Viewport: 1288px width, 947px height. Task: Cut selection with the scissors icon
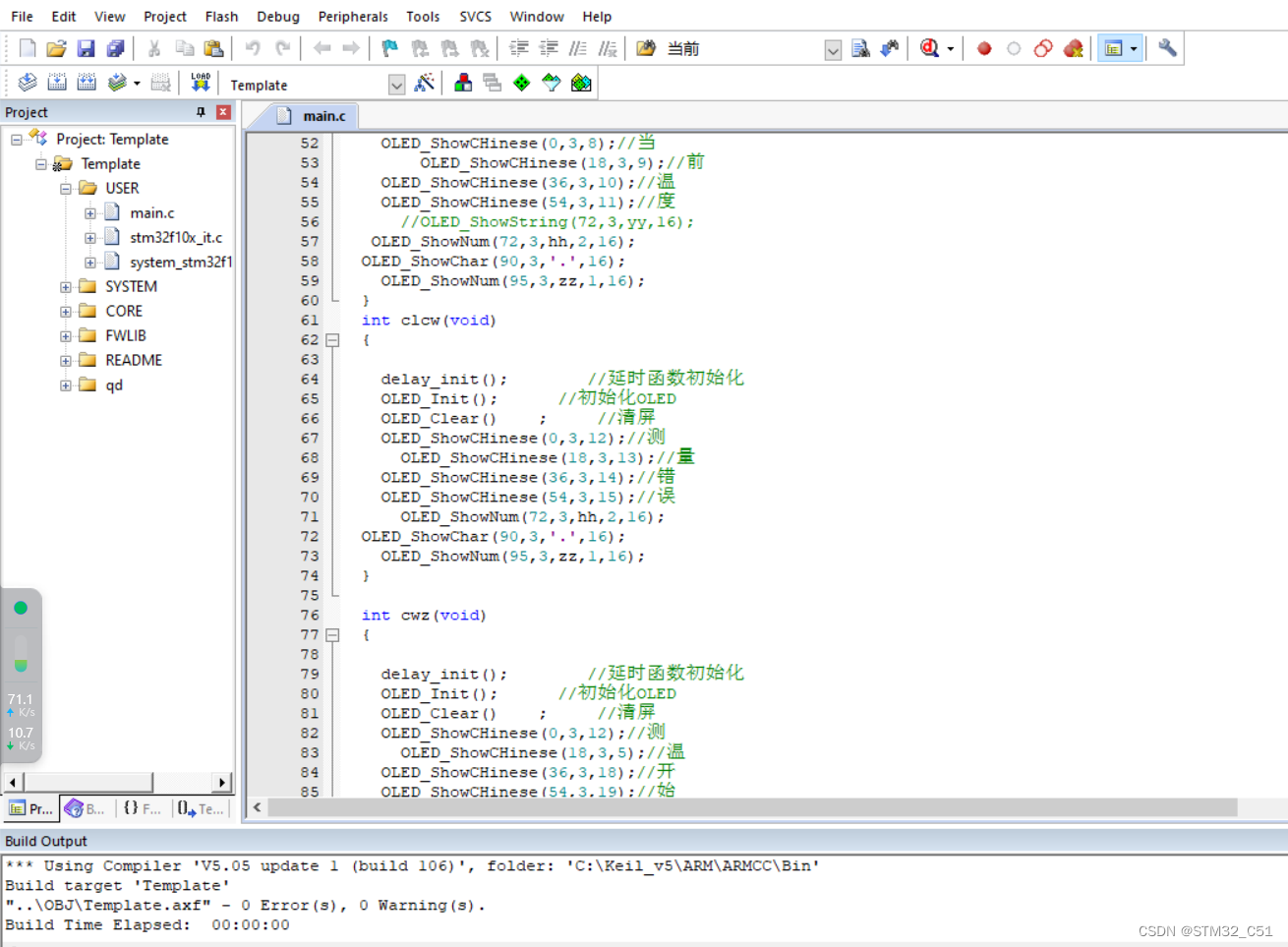(x=154, y=48)
